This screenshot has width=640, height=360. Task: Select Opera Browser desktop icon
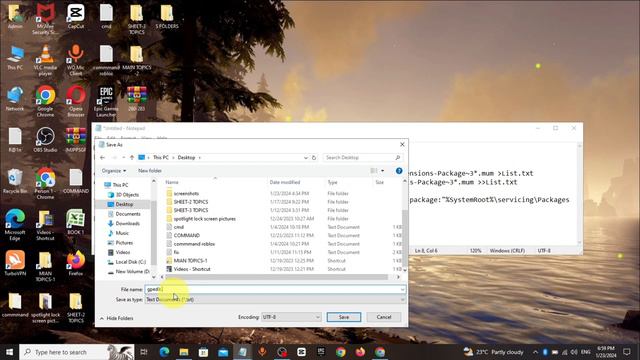[x=76, y=101]
